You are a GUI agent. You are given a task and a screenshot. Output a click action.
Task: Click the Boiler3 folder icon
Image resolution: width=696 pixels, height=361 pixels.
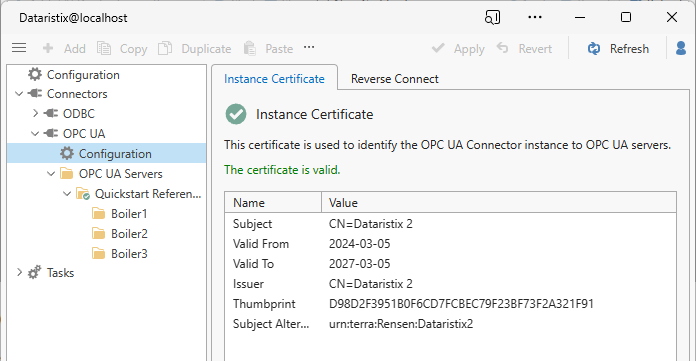click(99, 254)
